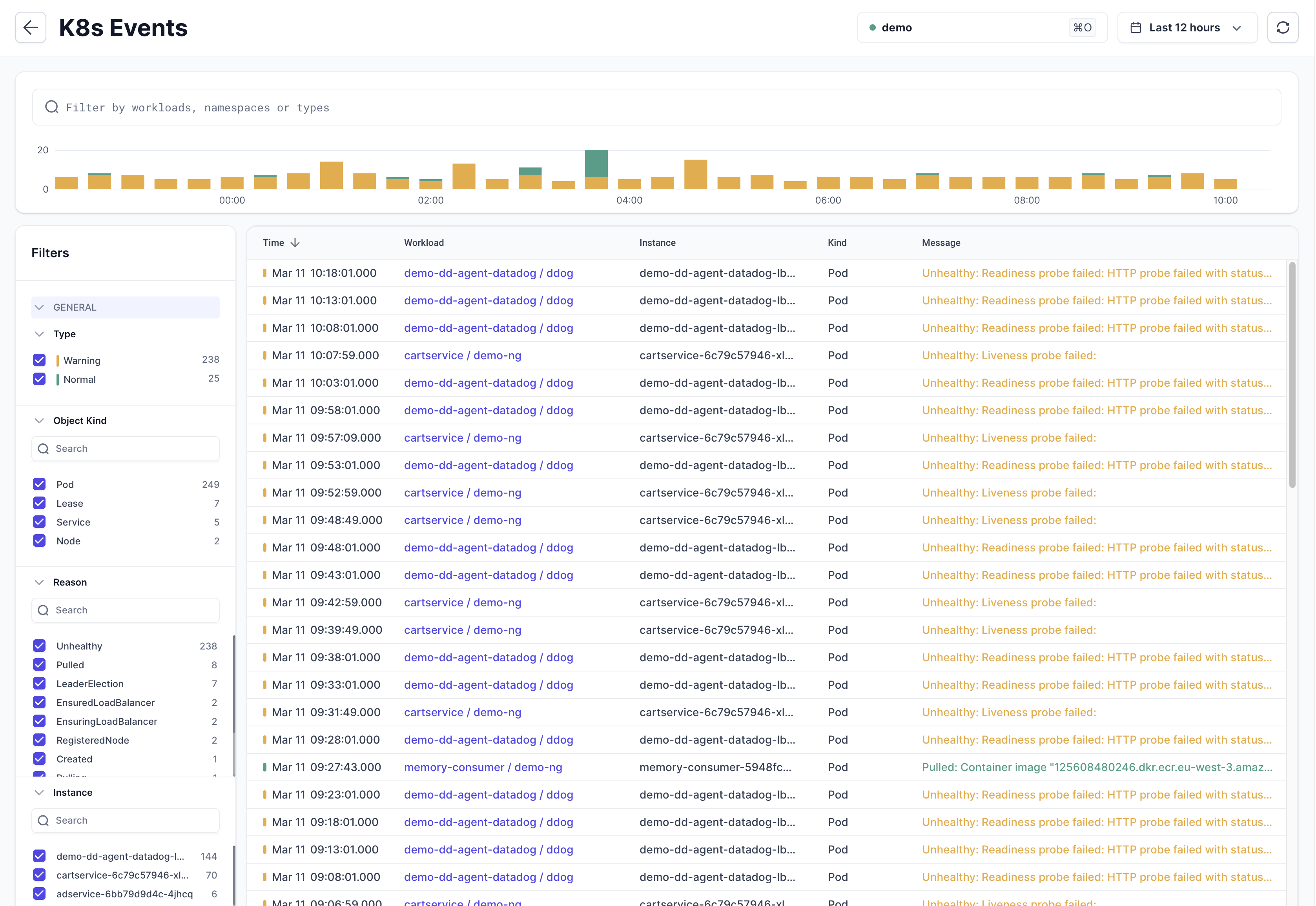The height and width of the screenshot is (906, 1316).
Task: Open memory-consumer / demo-ng workload link
Action: (483, 768)
